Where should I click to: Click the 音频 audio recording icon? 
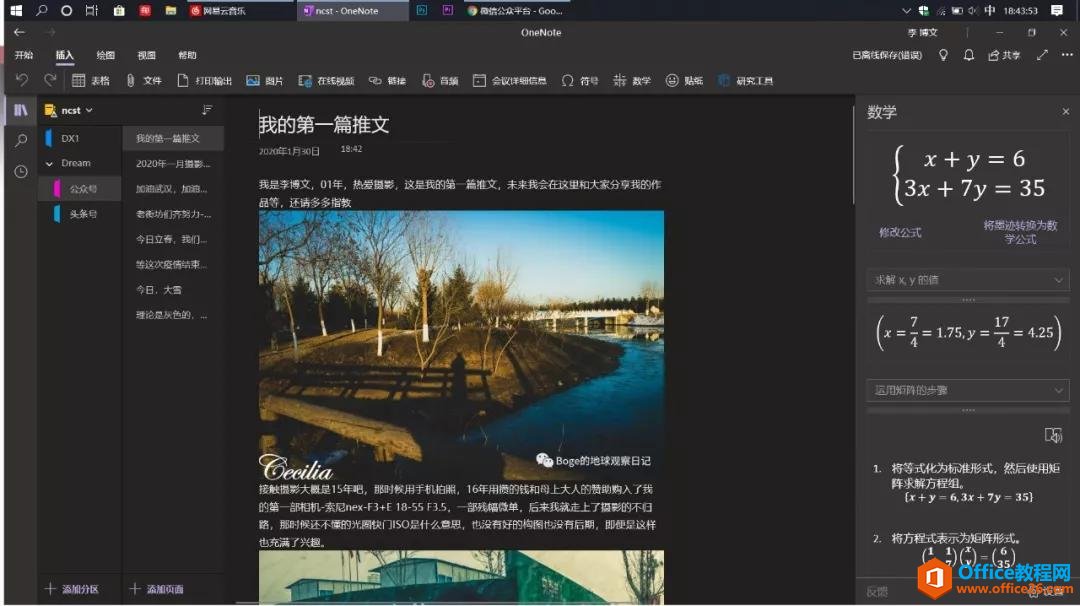click(x=429, y=81)
